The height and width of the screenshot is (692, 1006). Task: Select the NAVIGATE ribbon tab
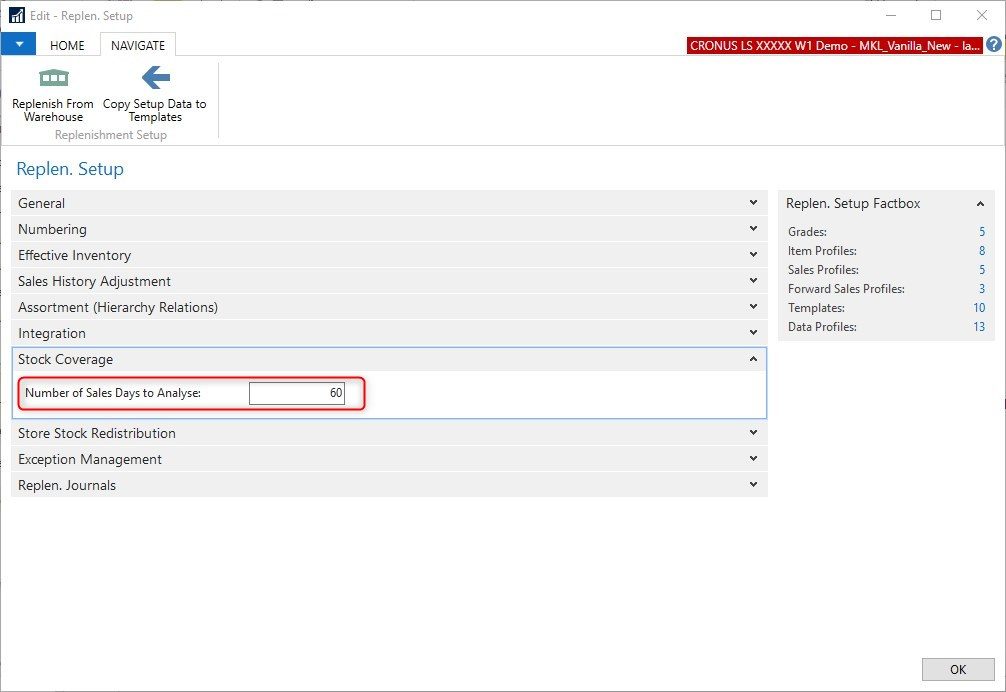coord(138,45)
